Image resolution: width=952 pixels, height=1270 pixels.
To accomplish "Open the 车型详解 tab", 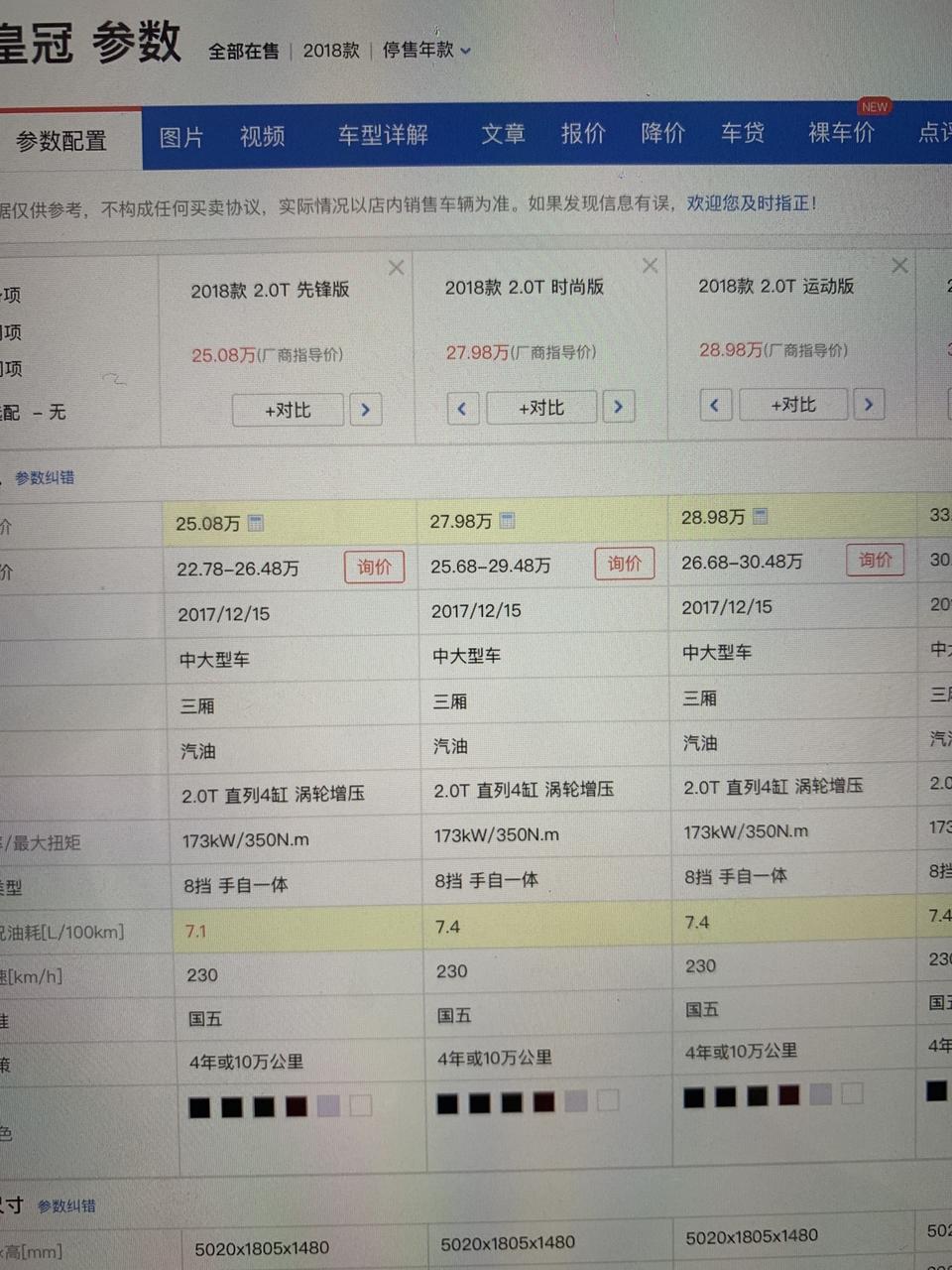I will [383, 135].
